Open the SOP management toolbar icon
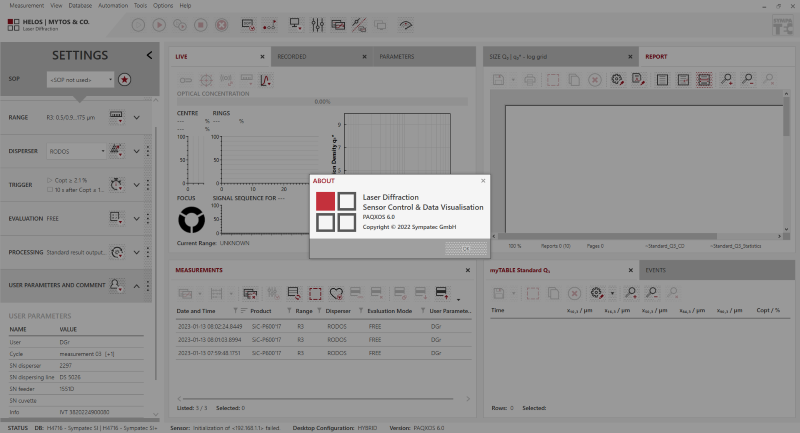 (248, 25)
